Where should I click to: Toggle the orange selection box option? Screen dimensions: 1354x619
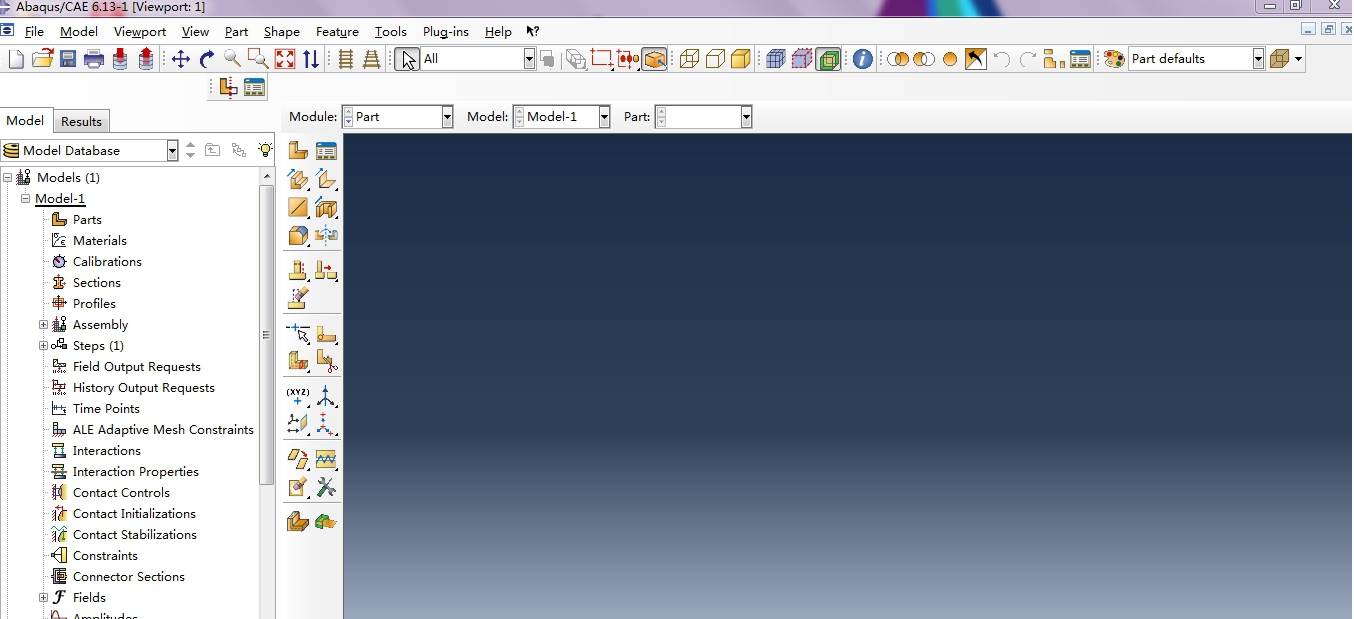pyautogui.click(x=655, y=59)
